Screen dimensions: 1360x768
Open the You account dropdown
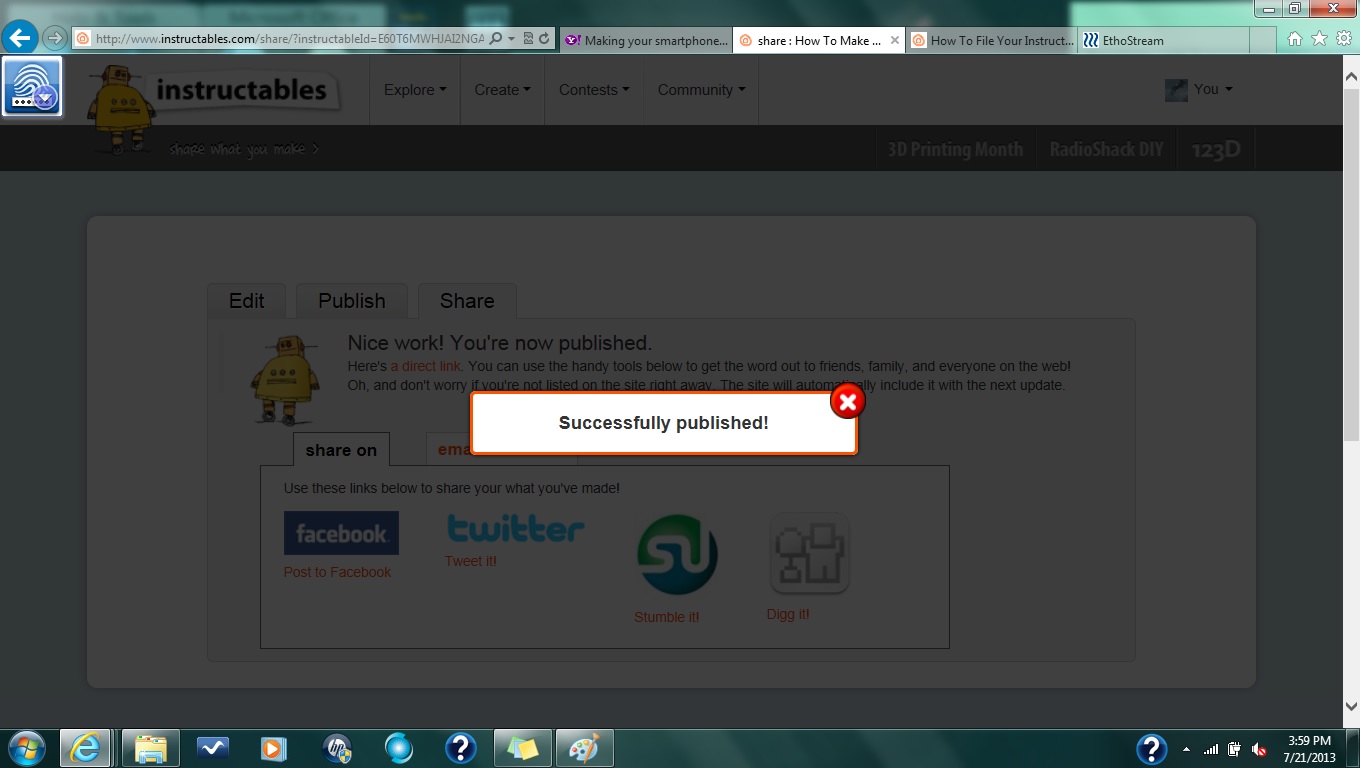1213,89
